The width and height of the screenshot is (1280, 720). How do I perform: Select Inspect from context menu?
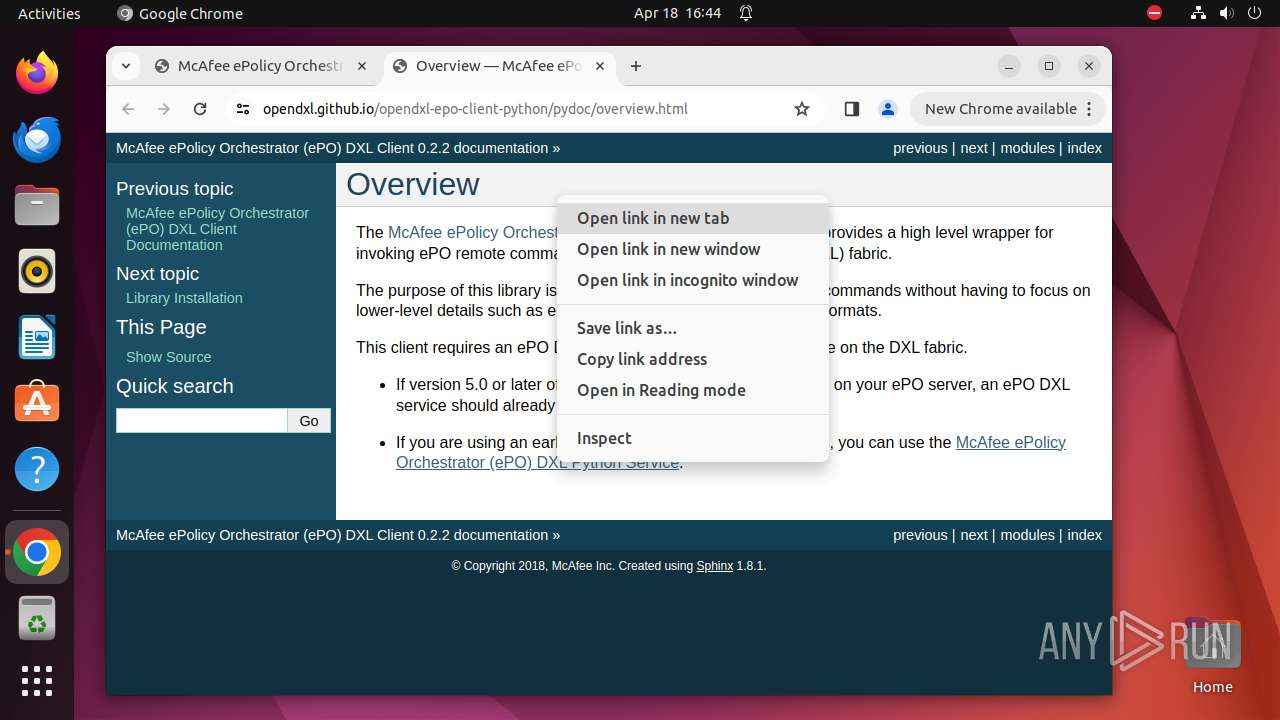click(693, 438)
